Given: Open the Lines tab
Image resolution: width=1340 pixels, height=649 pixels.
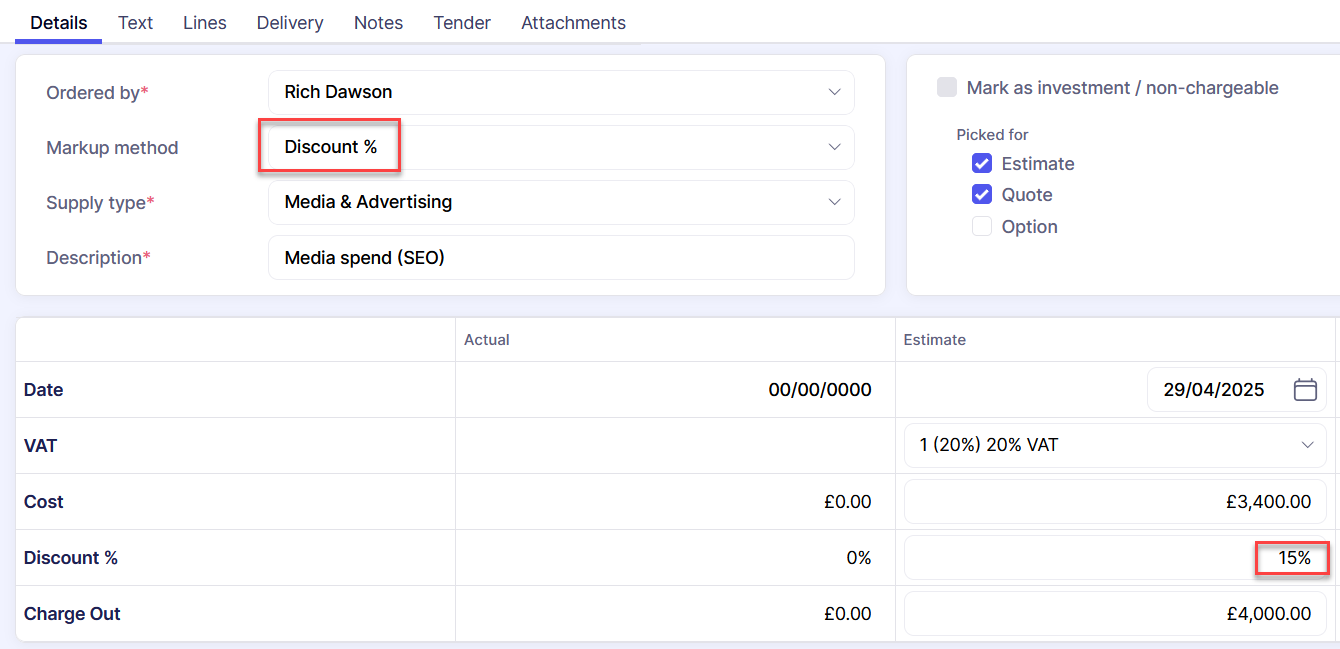Looking at the screenshot, I should click(x=204, y=22).
